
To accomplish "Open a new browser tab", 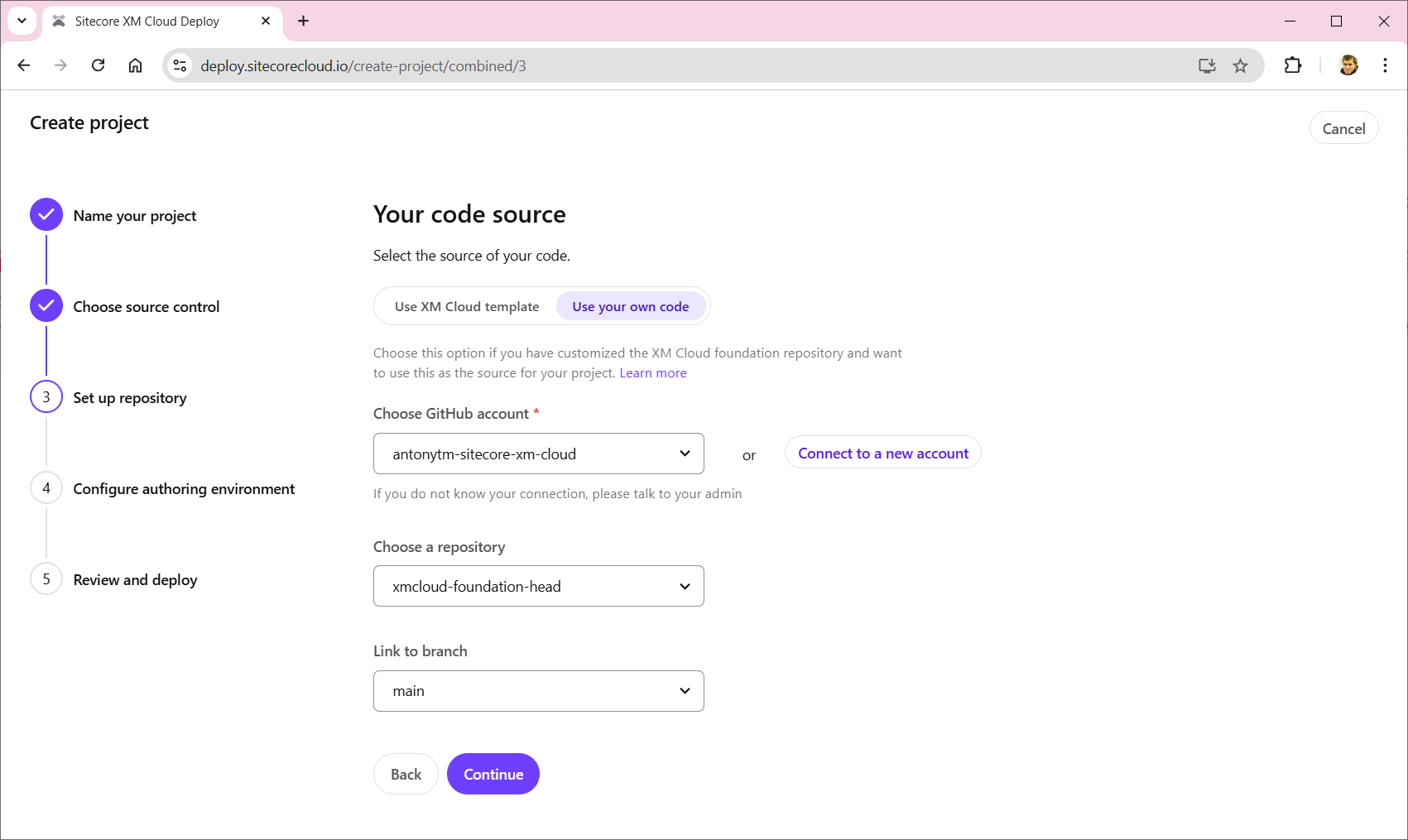I will coord(303,22).
